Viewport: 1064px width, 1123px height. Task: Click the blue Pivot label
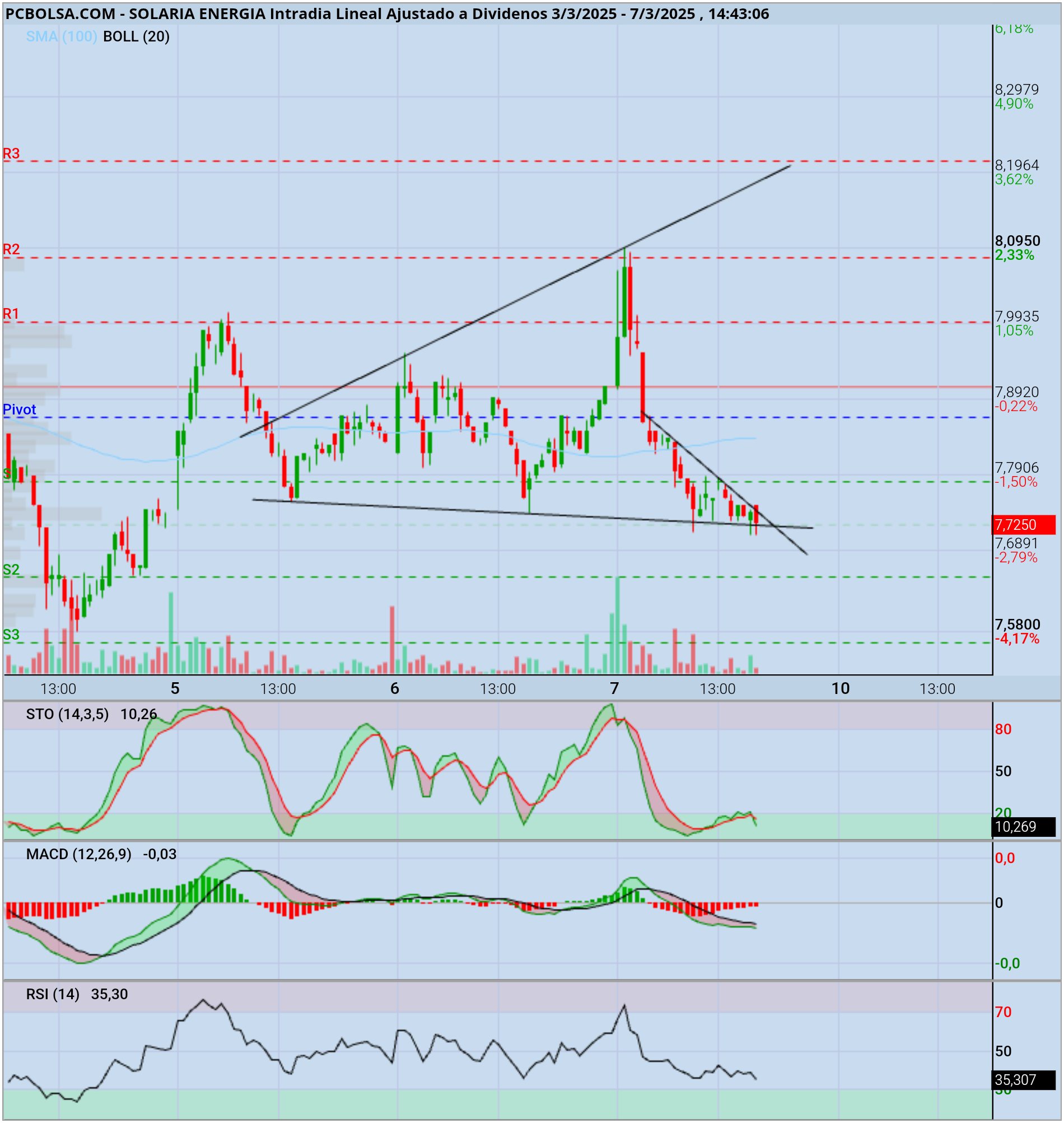coord(19,409)
